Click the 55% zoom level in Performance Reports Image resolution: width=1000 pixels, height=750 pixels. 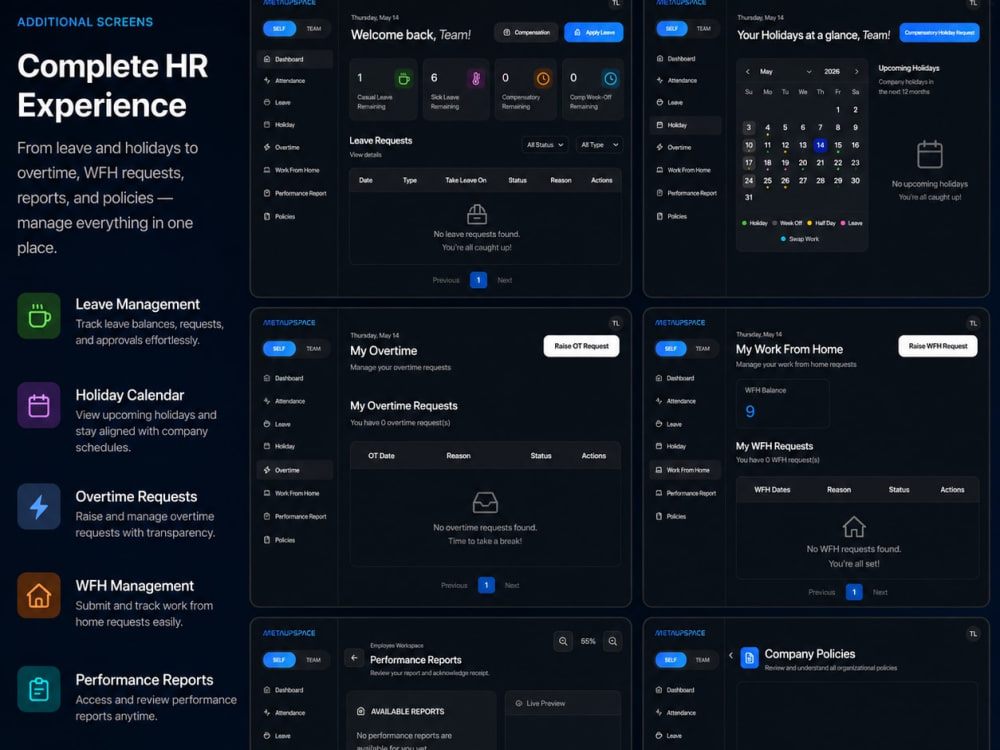click(588, 642)
